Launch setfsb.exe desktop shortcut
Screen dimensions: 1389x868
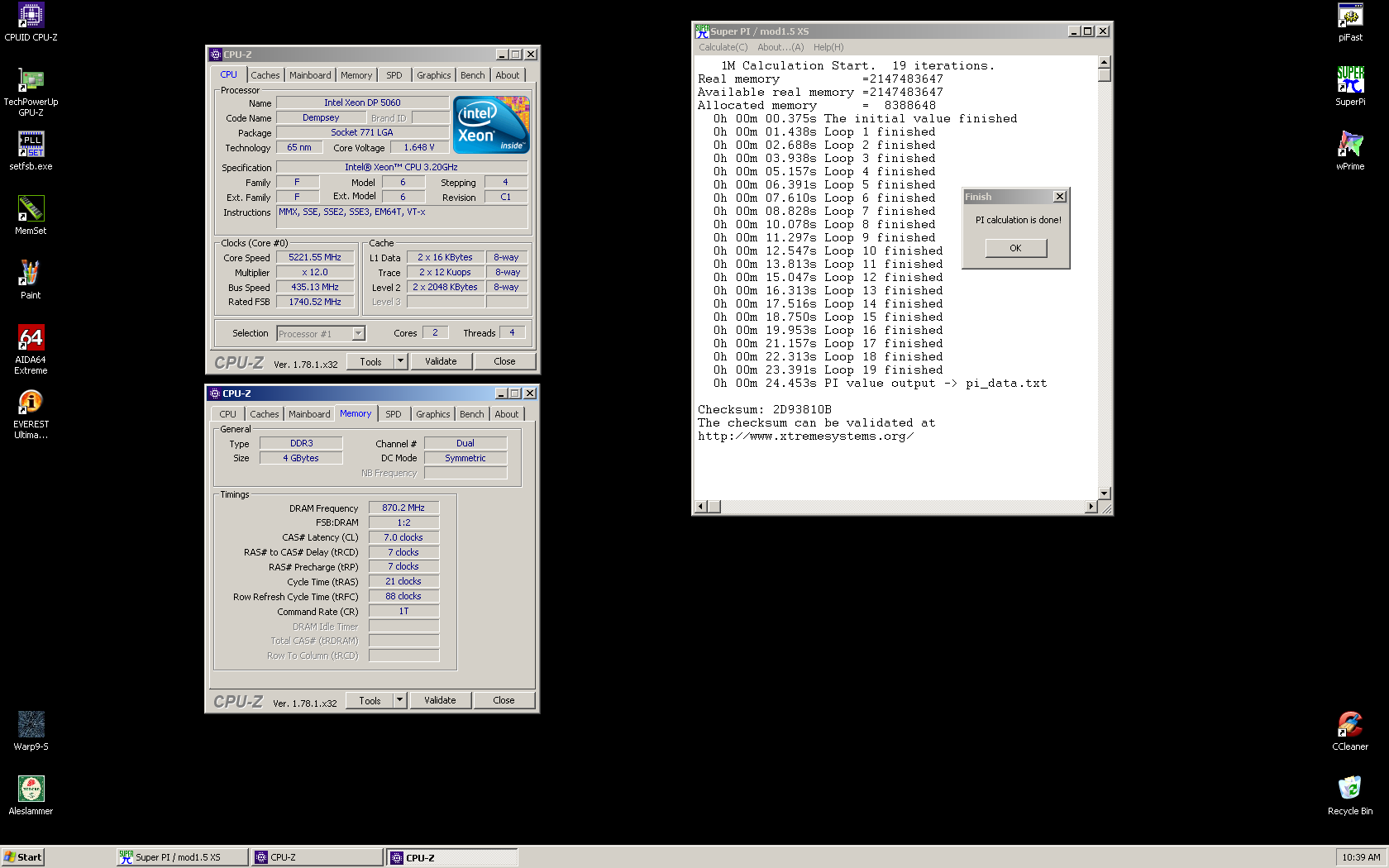click(x=31, y=150)
